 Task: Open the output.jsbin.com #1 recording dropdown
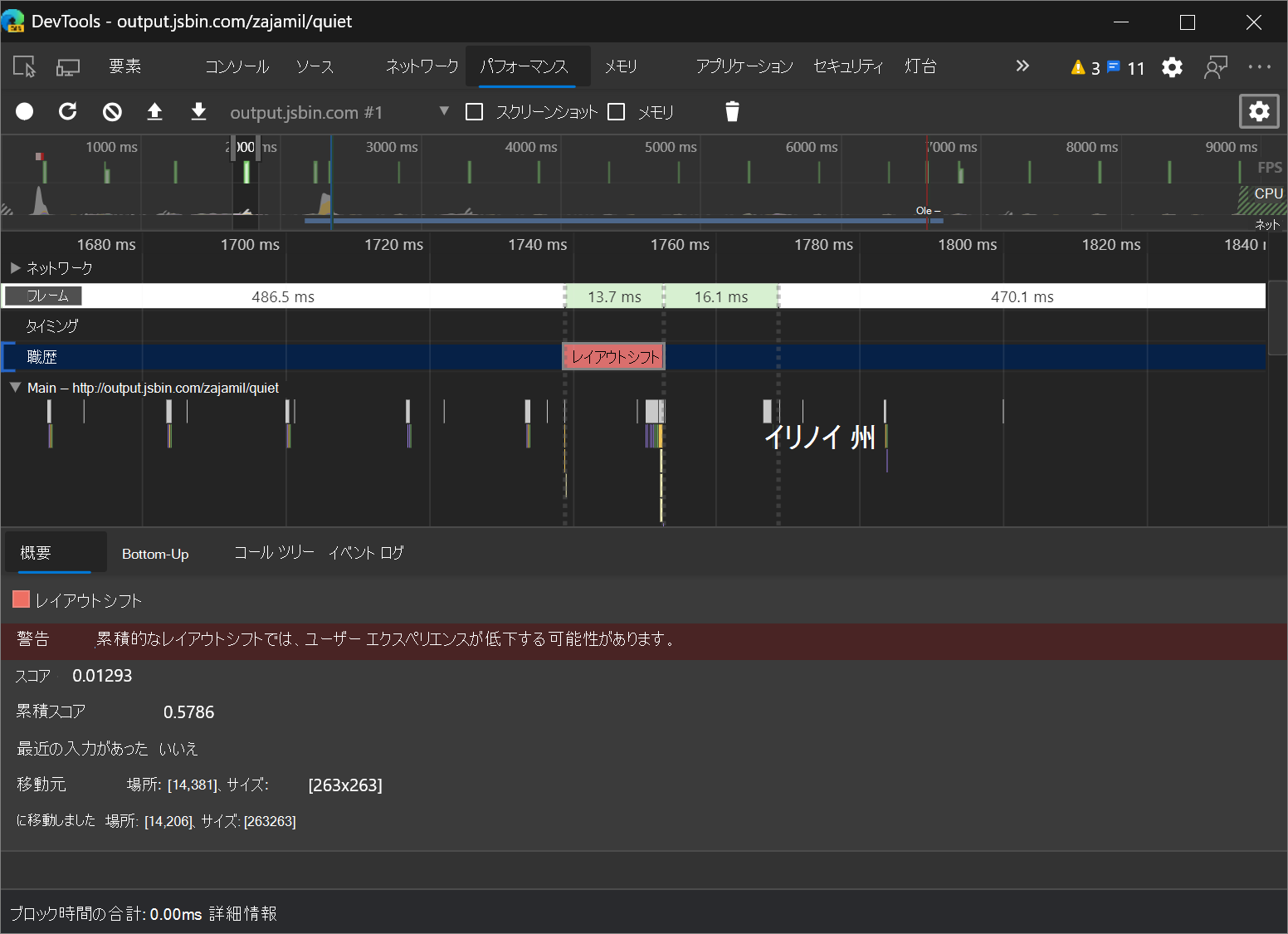(x=339, y=112)
